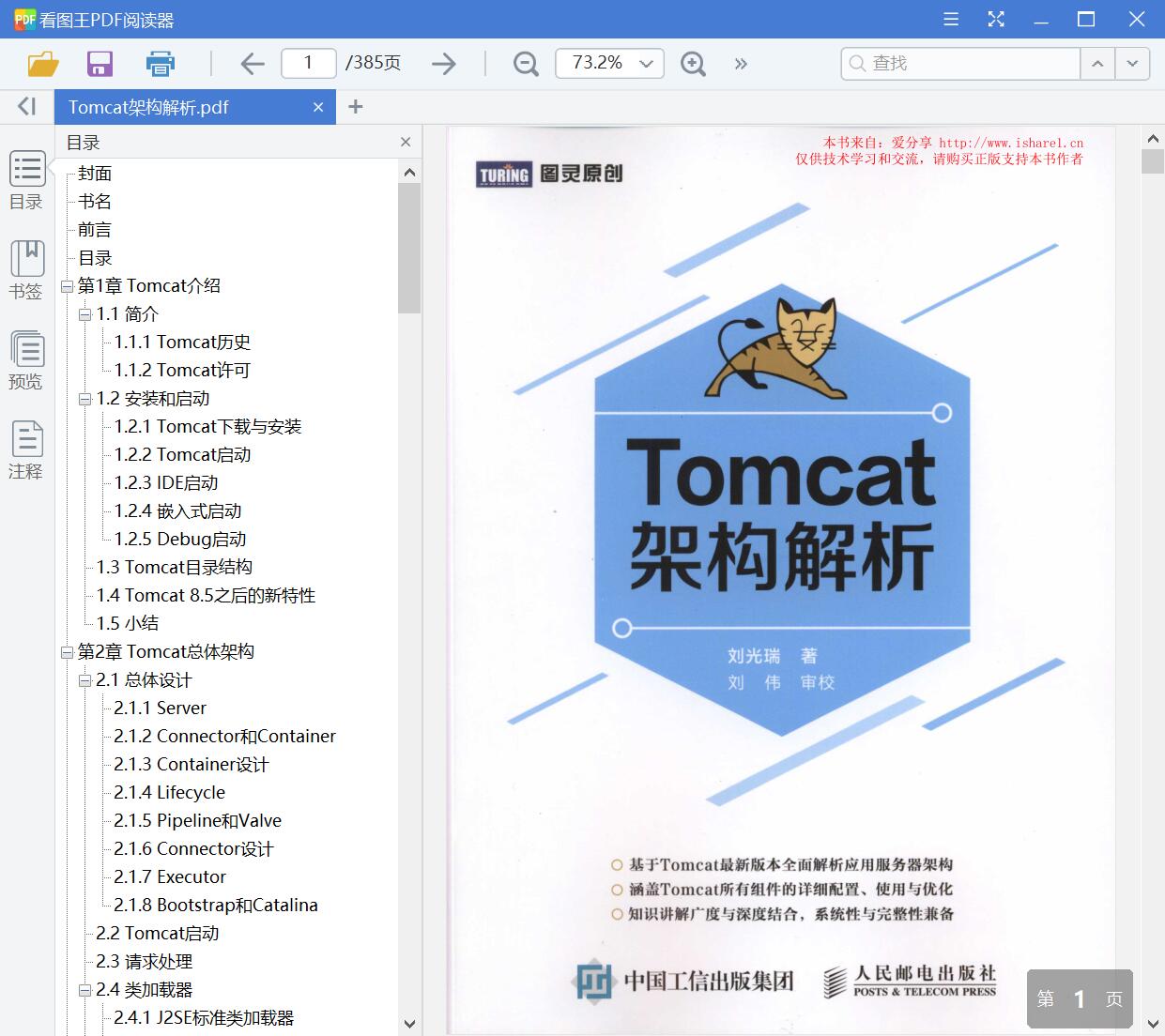Screen dimensions: 1165x1036
Task: Open the hamburger menu in title bar
Action: pyautogui.click(x=951, y=19)
